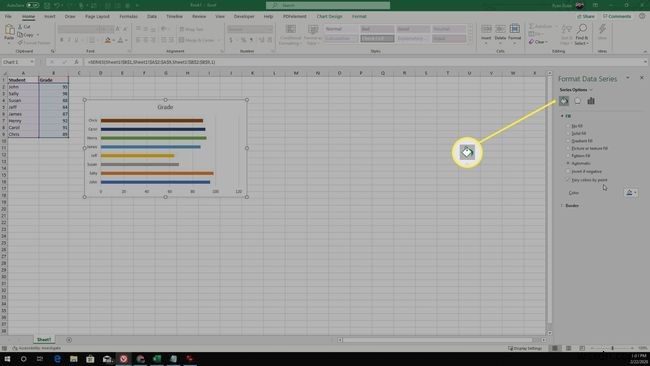
Task: Expand the formula bar
Action: [645, 62]
